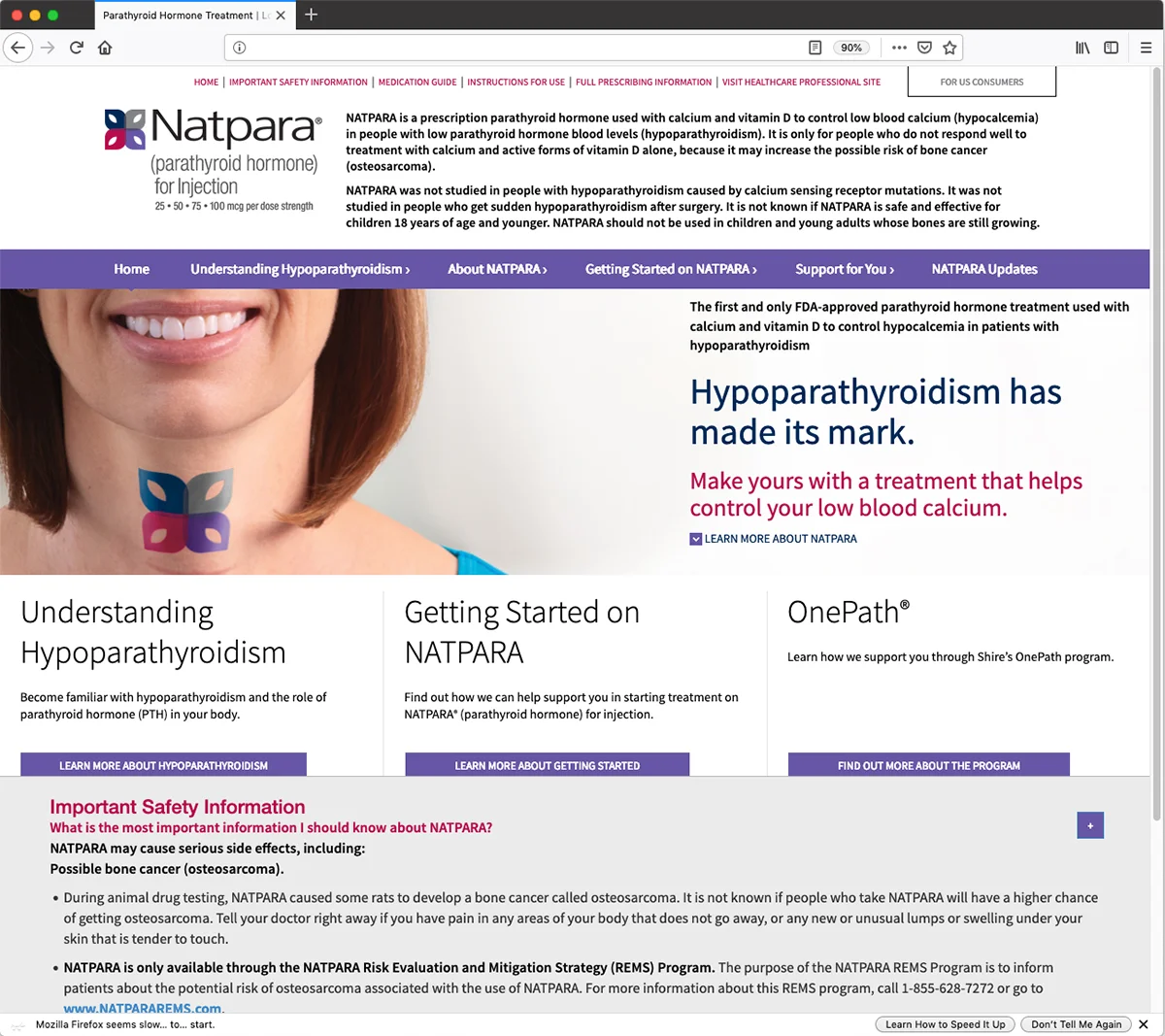Click Learn How to Speed It Up
This screenshot has height=1036, width=1165.
coord(946,1024)
